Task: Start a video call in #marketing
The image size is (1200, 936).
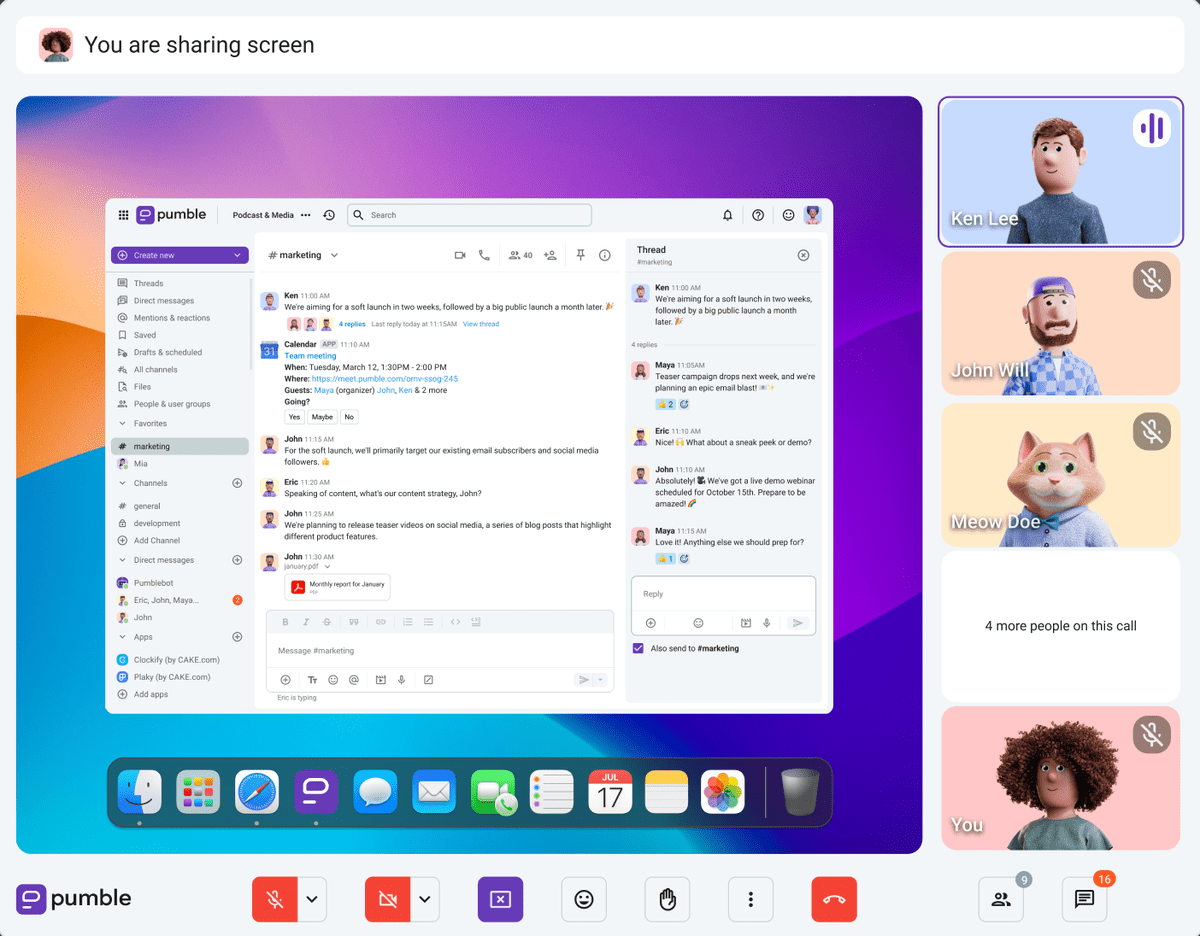Action: [x=460, y=255]
